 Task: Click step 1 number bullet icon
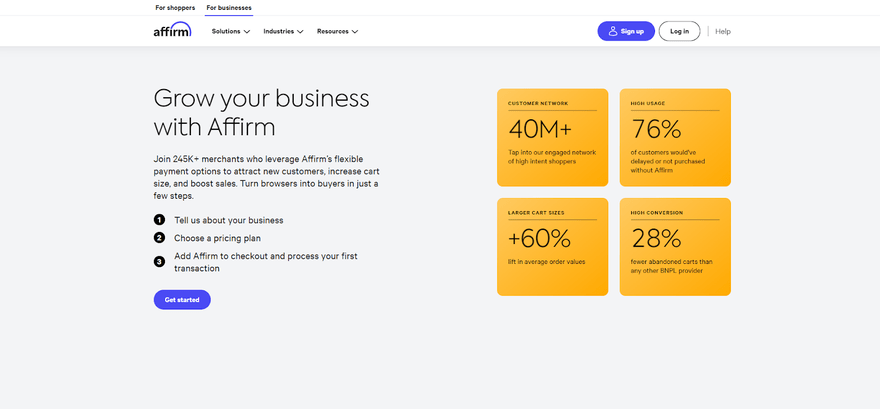[159, 220]
